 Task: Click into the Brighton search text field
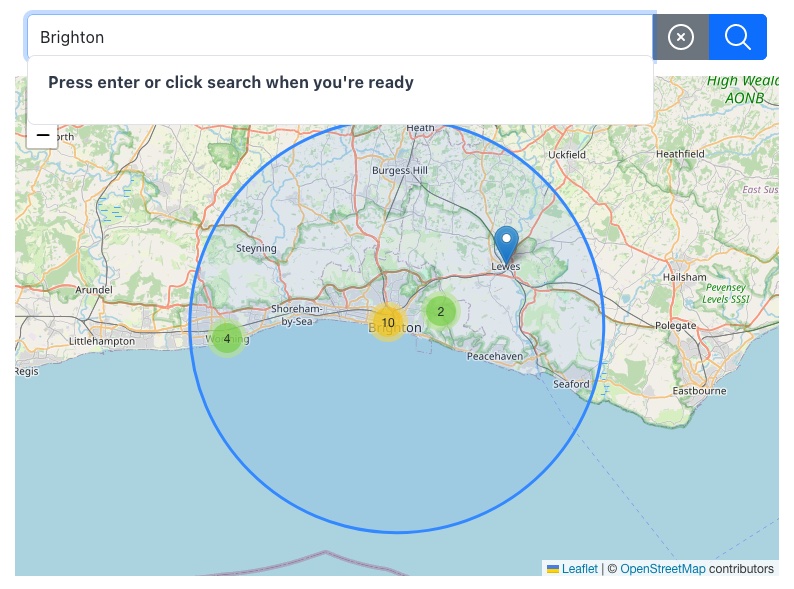(x=340, y=37)
